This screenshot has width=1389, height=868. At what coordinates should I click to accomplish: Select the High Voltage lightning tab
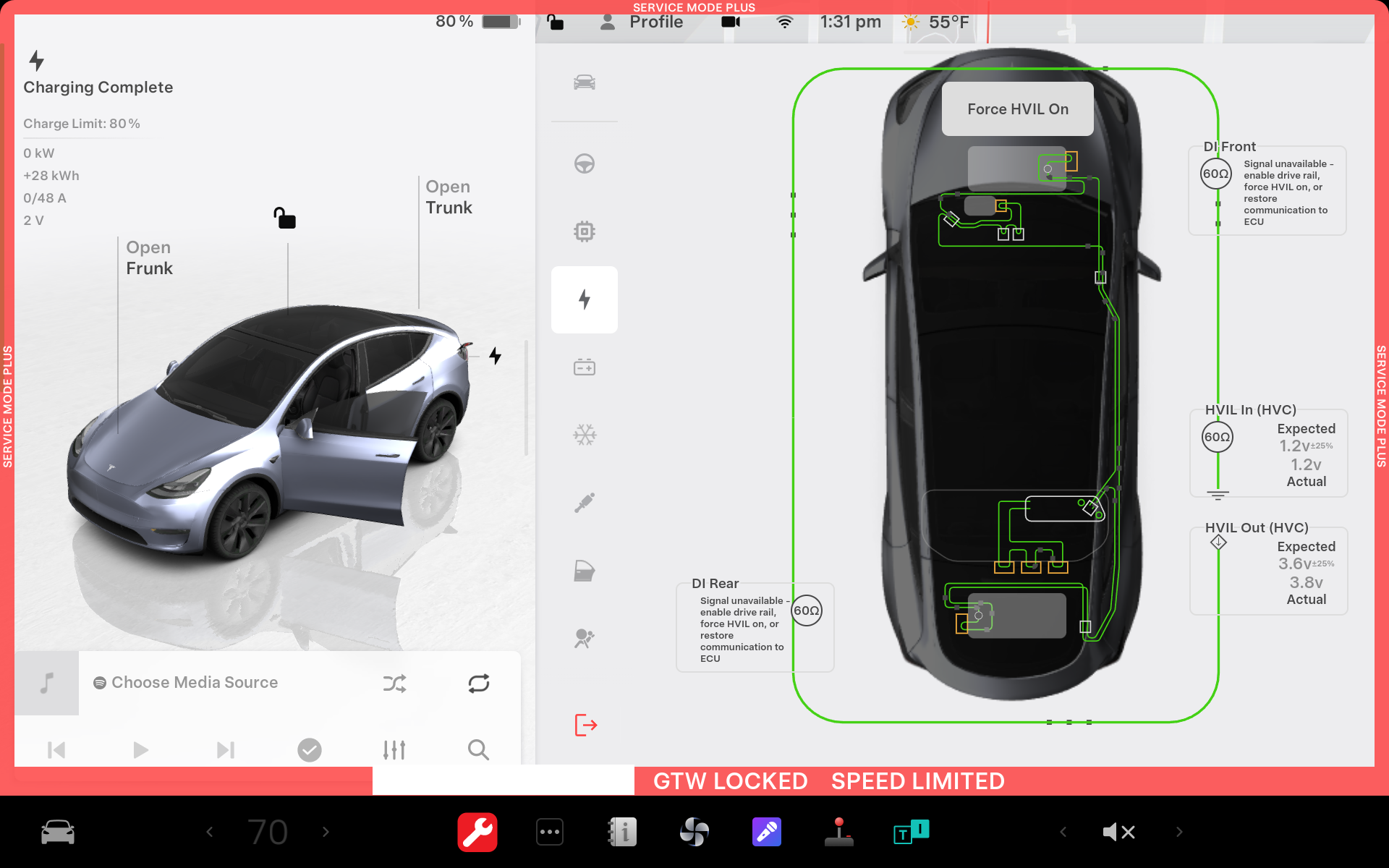coord(584,299)
